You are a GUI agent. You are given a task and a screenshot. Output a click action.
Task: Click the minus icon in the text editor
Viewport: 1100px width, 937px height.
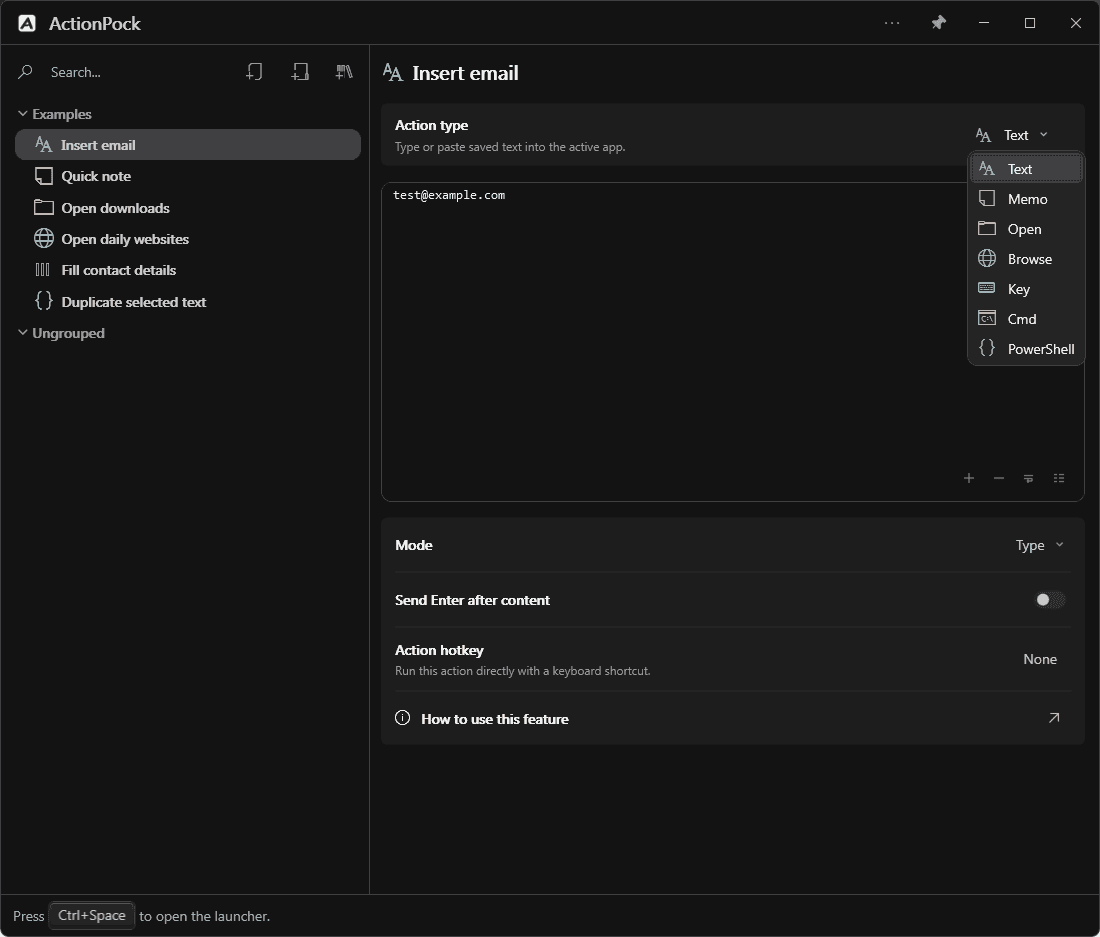pyautogui.click(x=999, y=478)
